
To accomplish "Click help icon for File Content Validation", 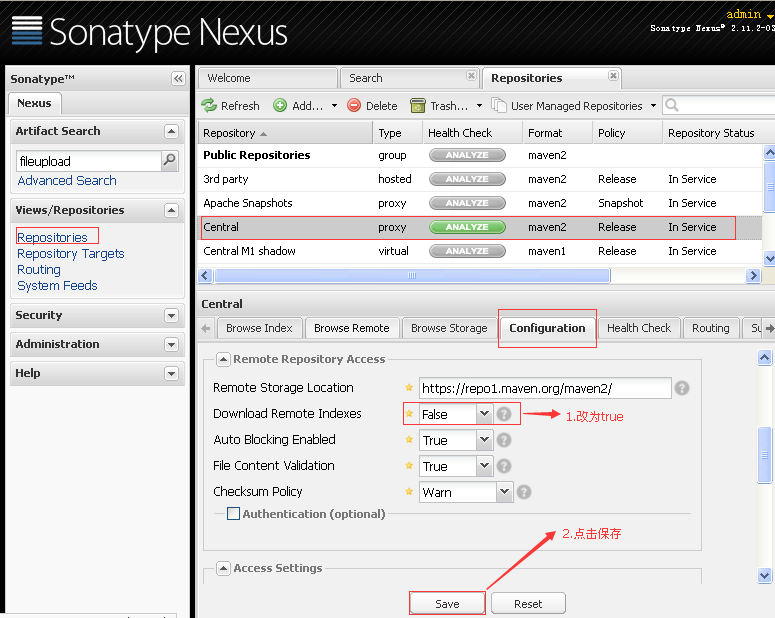I will (x=504, y=466).
